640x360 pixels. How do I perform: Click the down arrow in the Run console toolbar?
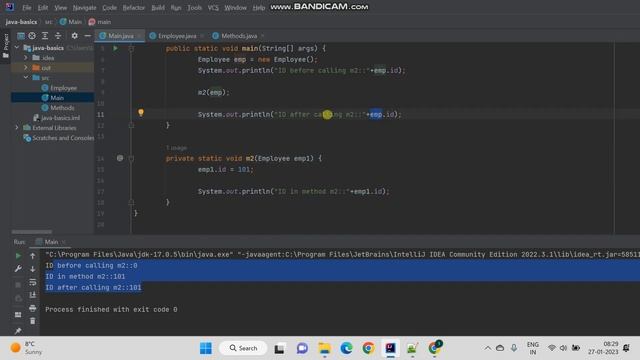pos(33,269)
